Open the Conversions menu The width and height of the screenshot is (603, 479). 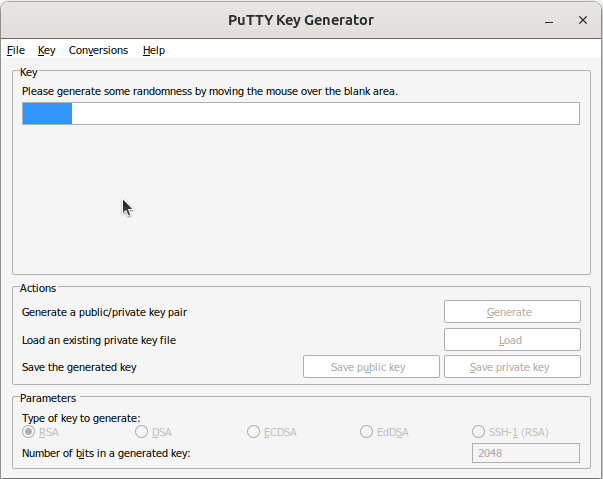click(98, 50)
